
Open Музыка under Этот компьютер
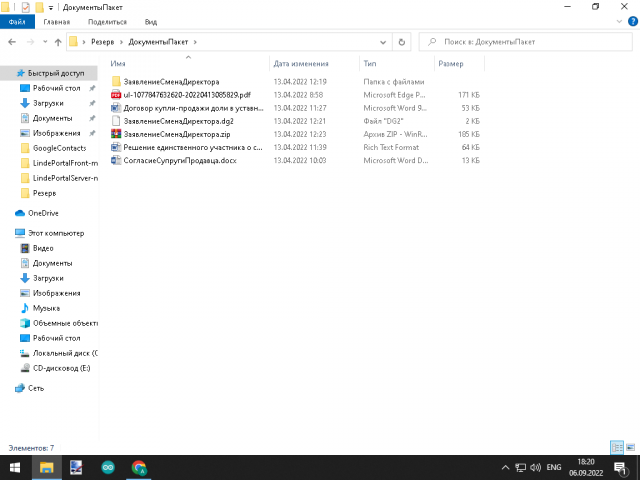(x=46, y=308)
